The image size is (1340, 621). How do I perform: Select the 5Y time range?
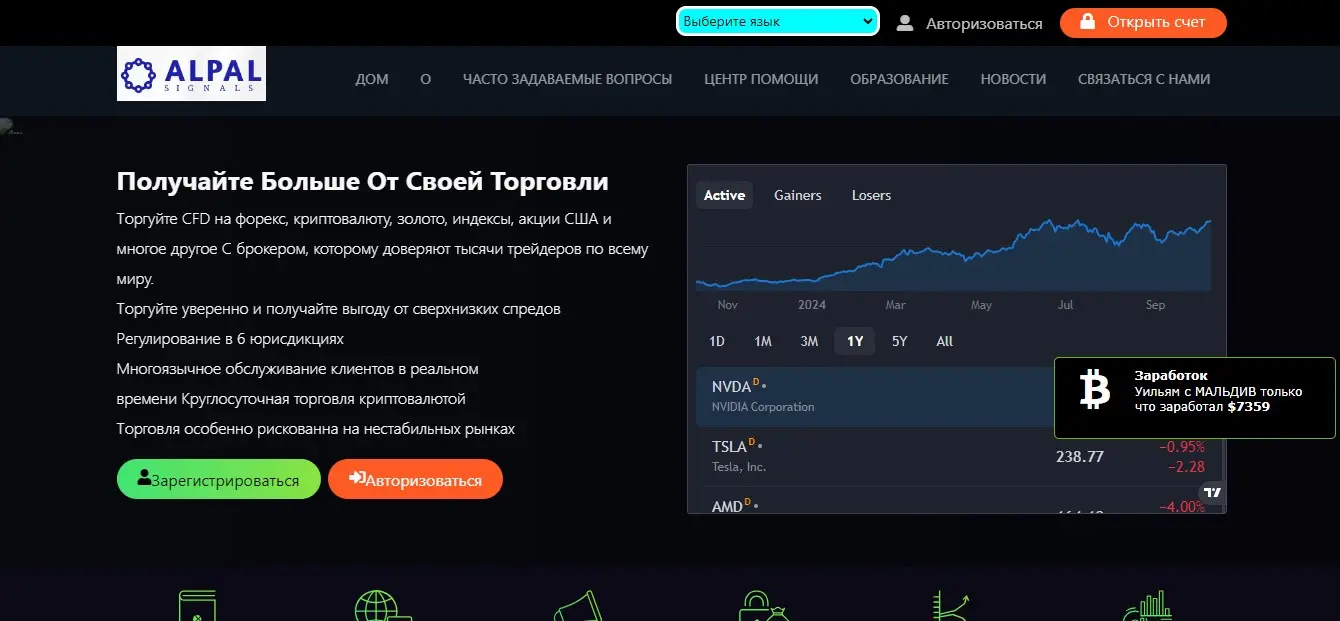[899, 341]
